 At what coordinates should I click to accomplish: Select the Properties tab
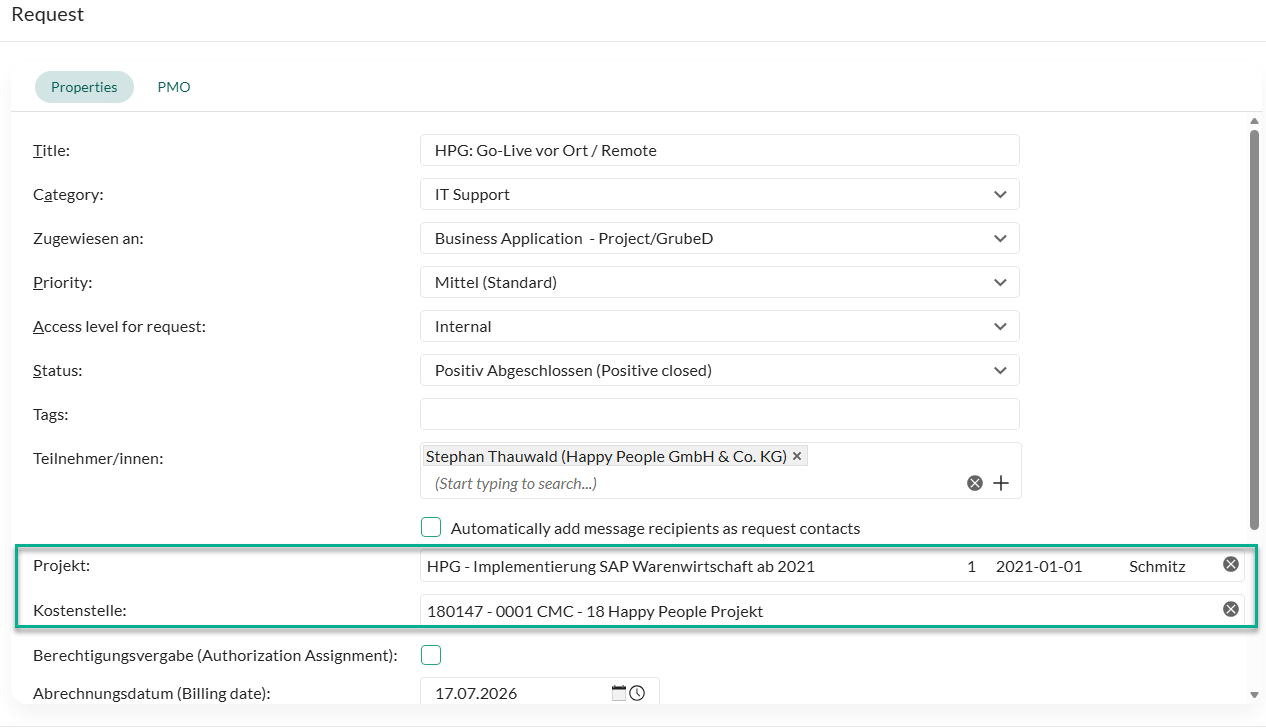pos(84,87)
